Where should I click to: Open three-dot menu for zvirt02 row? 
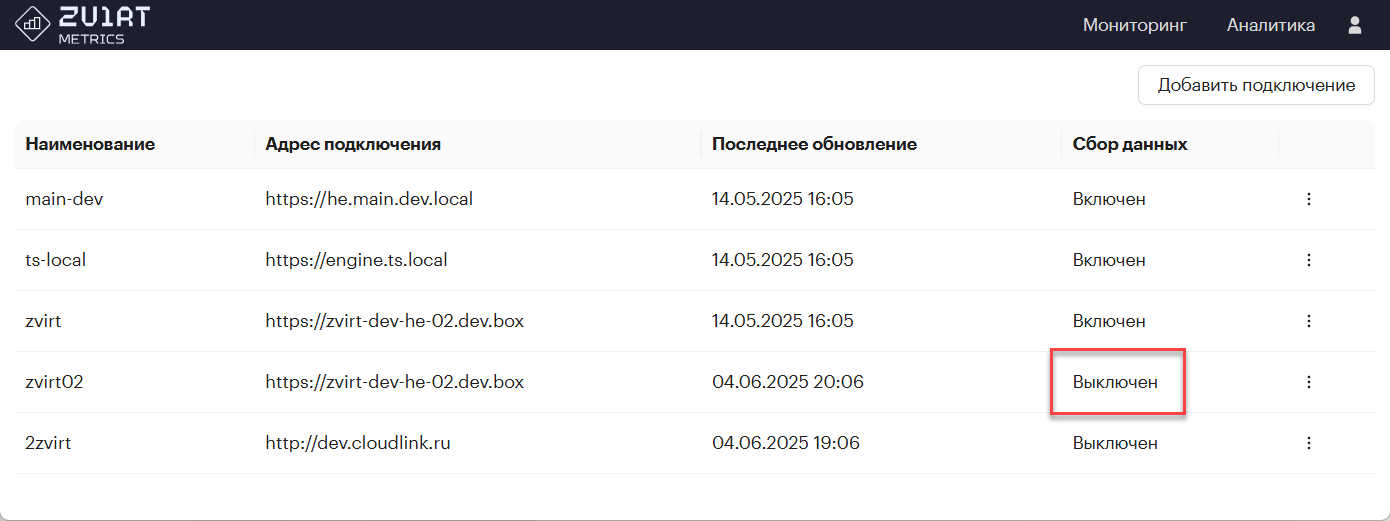(1308, 382)
